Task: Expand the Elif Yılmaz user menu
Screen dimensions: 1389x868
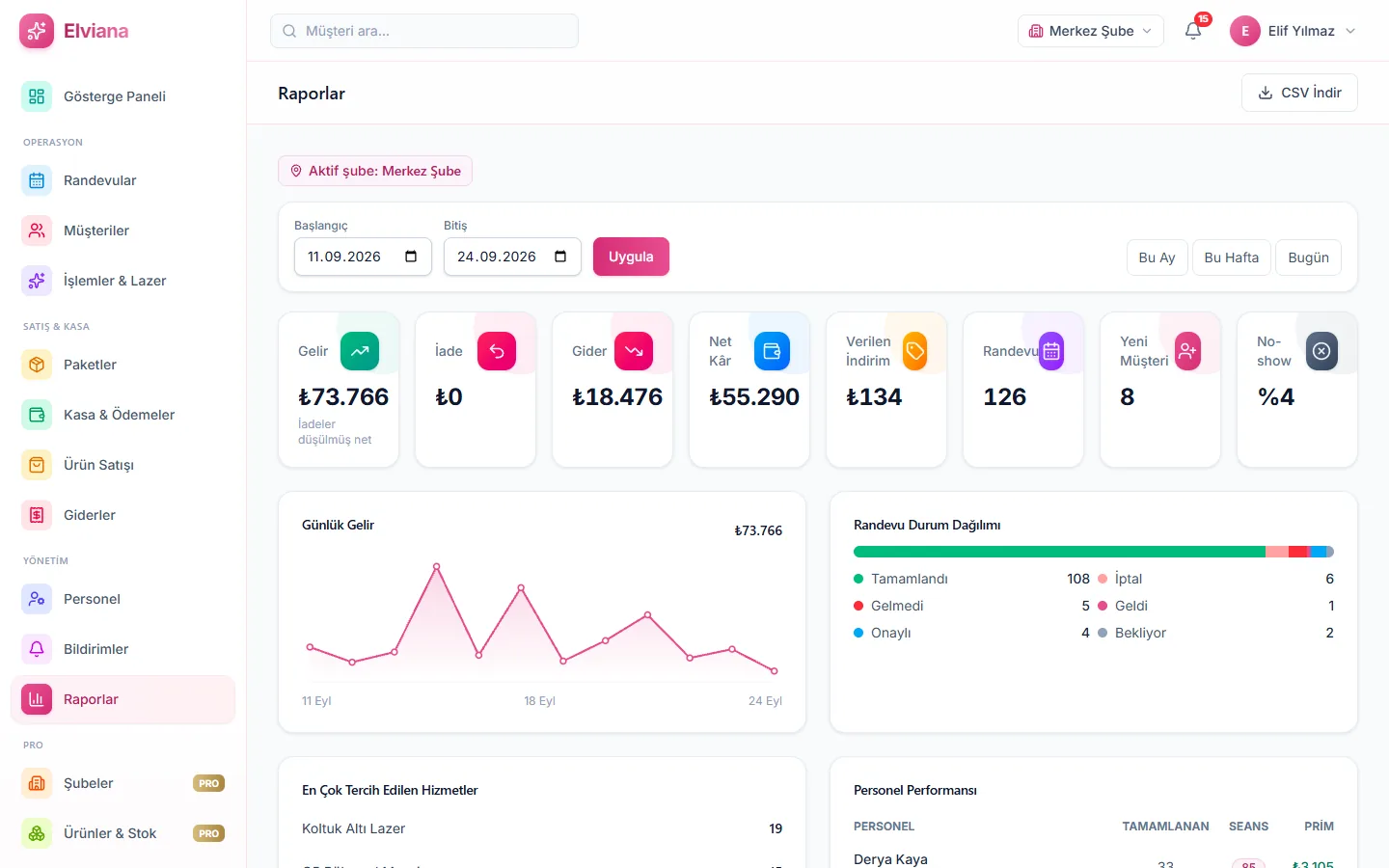Action: coord(1294,31)
